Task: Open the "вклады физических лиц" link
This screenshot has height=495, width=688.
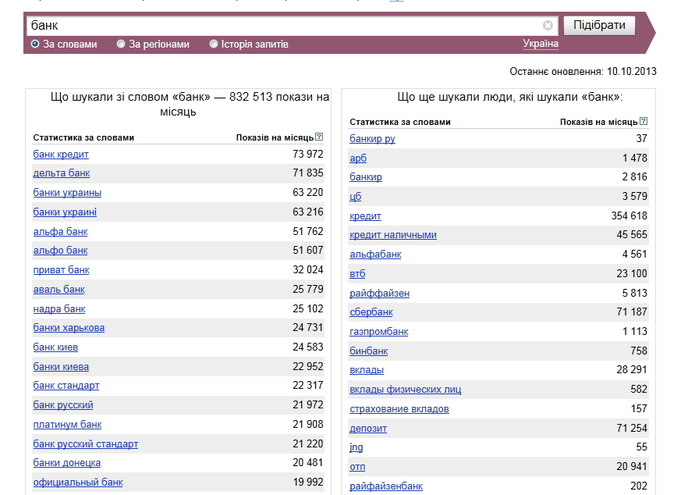Action: click(405, 389)
